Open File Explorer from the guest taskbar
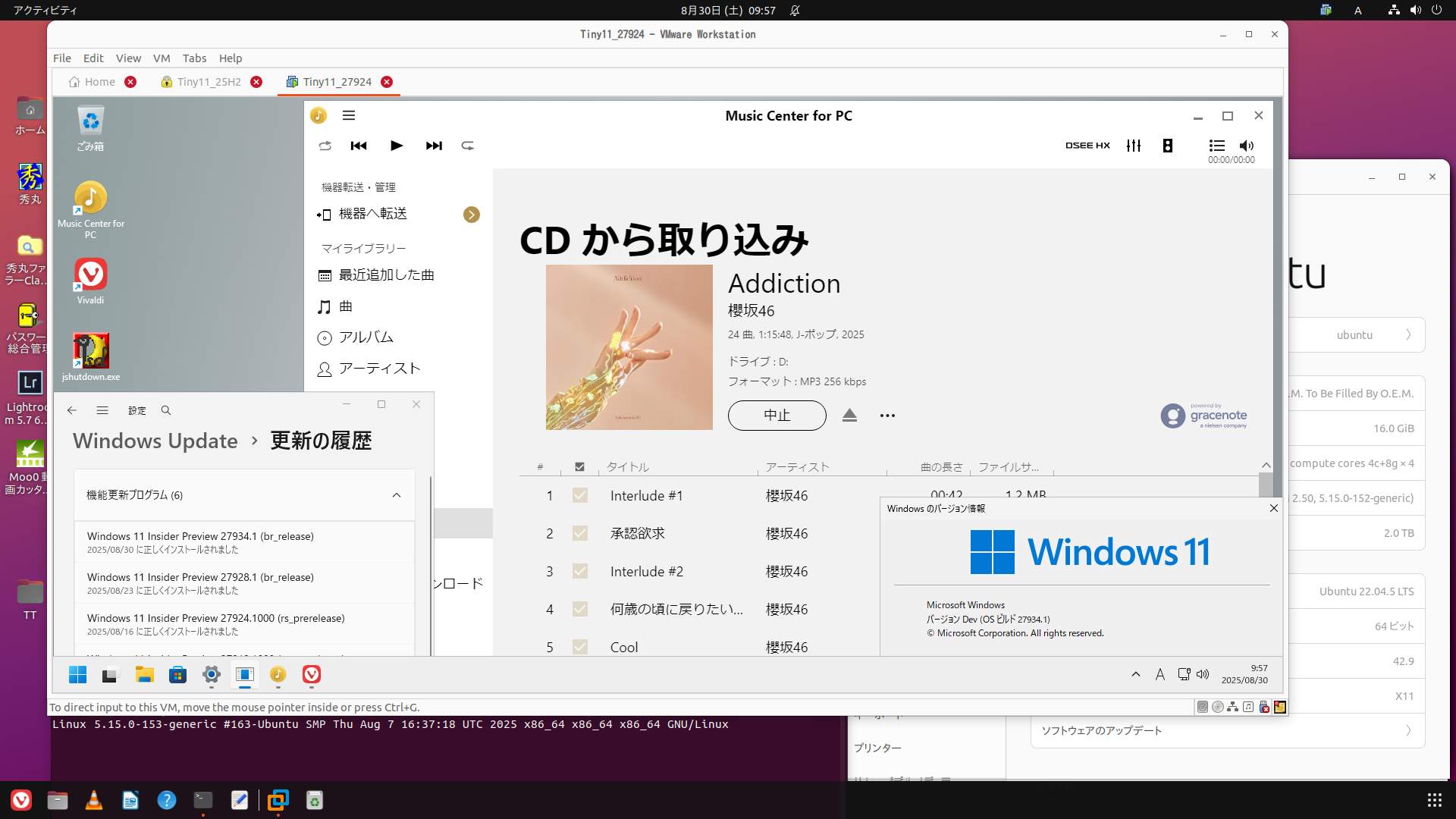The image size is (1456, 819). point(144,674)
